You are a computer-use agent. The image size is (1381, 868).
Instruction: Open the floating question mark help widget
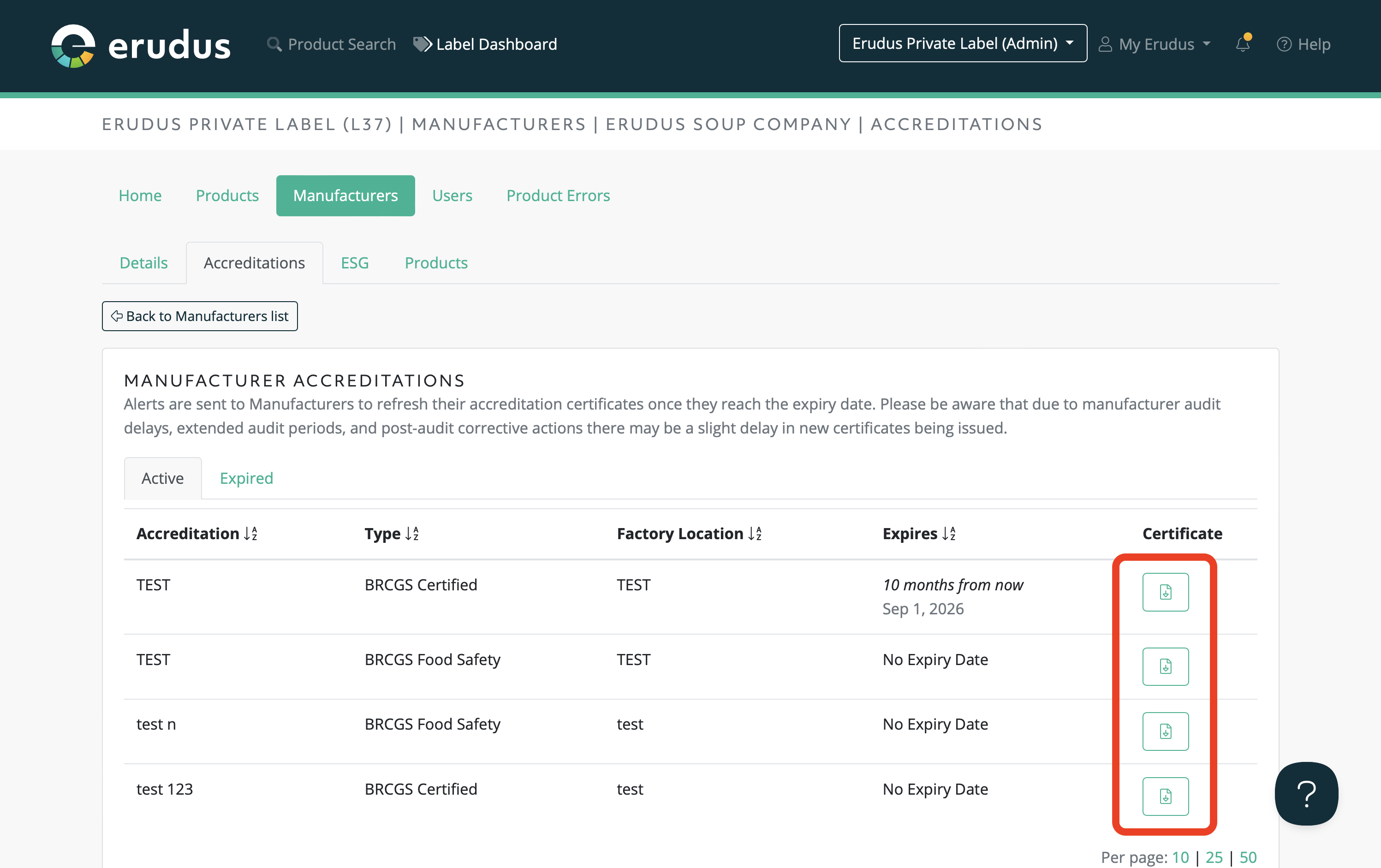[1306, 793]
